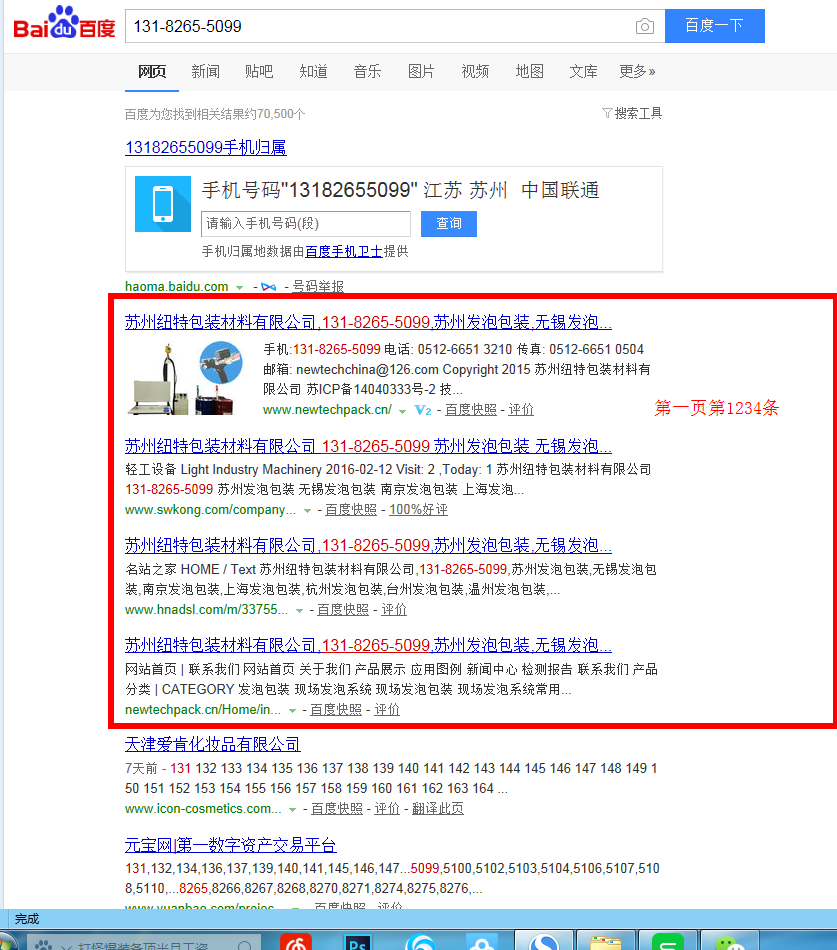This screenshot has width=837, height=950.
Task: Click the blue mobile phone icon
Action: pyautogui.click(x=163, y=204)
